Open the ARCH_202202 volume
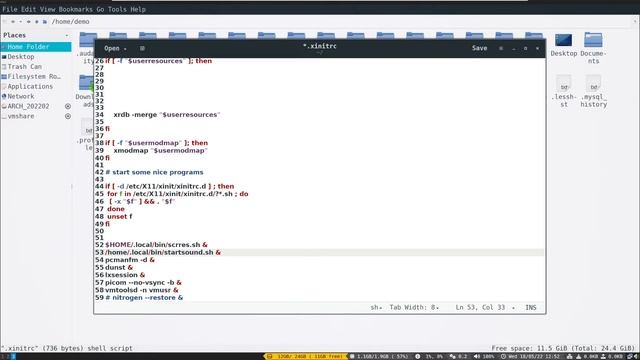Screen dimensions: 640x360 (28, 106)
